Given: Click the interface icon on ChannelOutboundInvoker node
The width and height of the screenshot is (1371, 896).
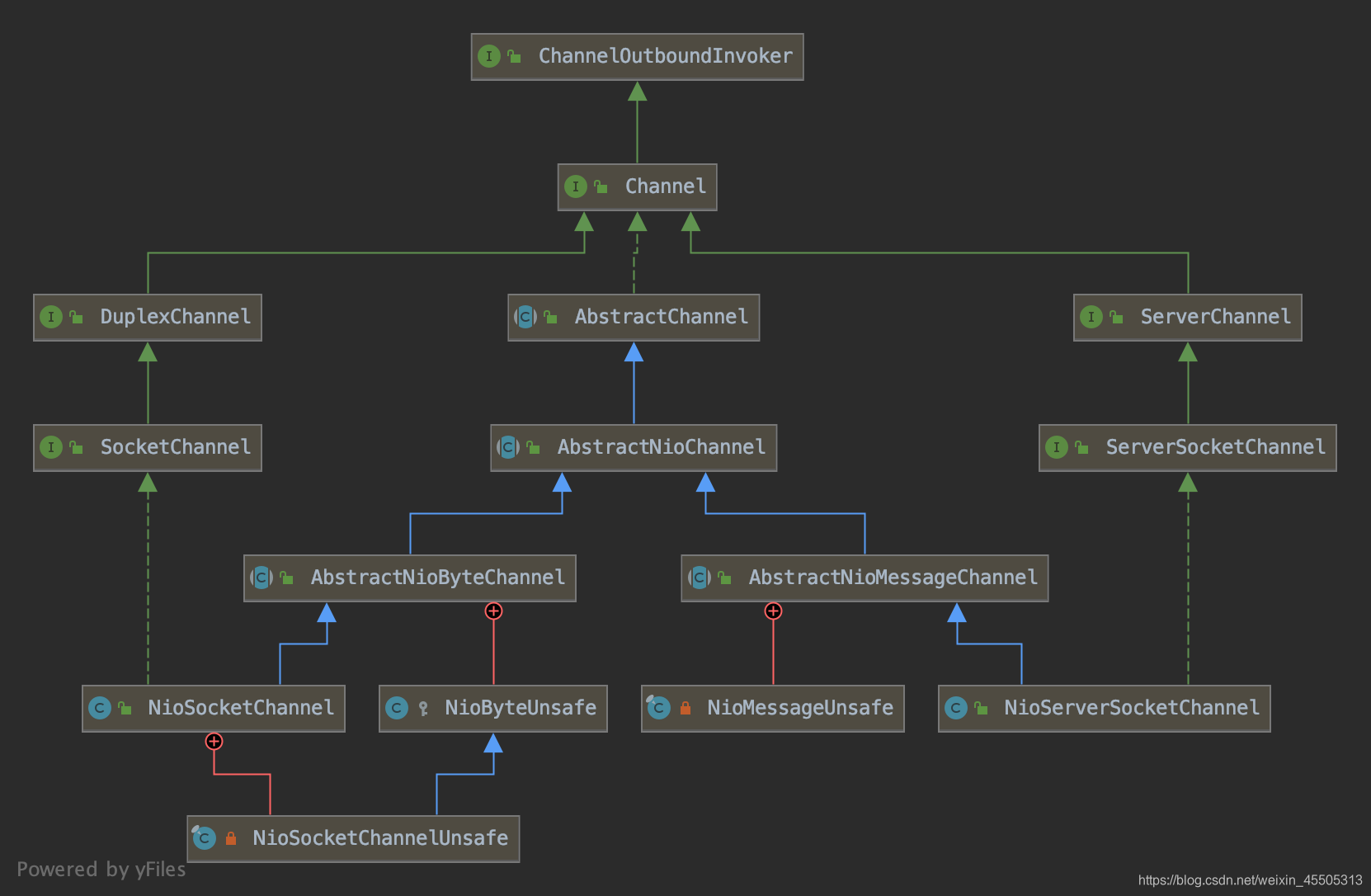Looking at the screenshot, I should point(489,56).
